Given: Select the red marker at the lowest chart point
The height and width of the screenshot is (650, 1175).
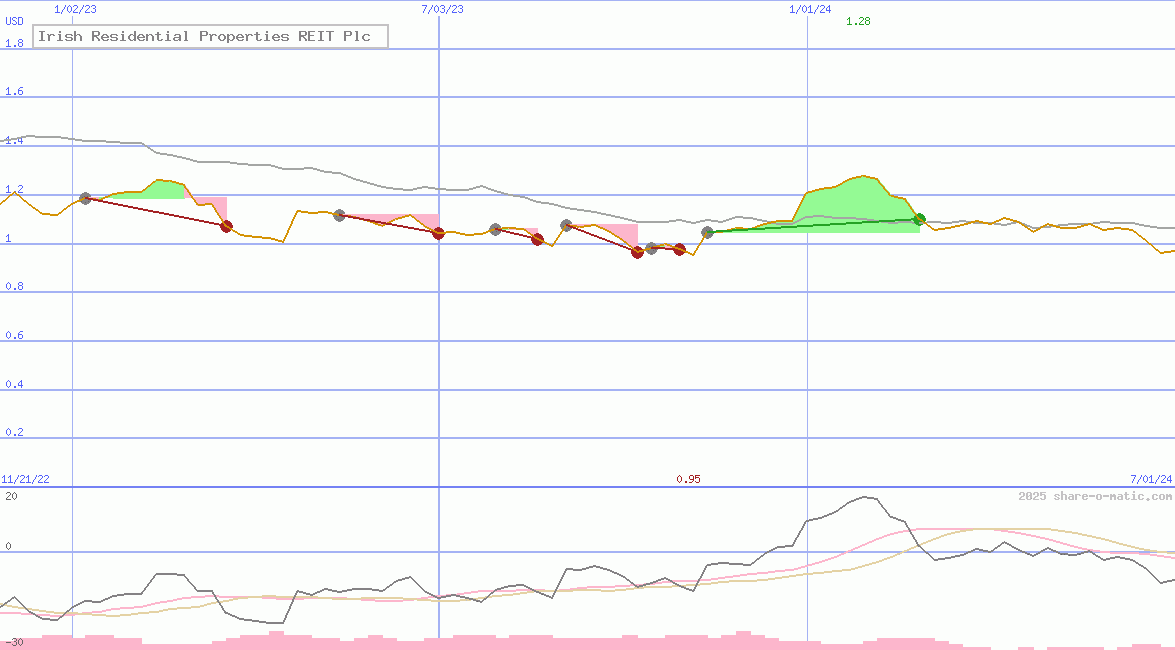Looking at the screenshot, I should (637, 252).
